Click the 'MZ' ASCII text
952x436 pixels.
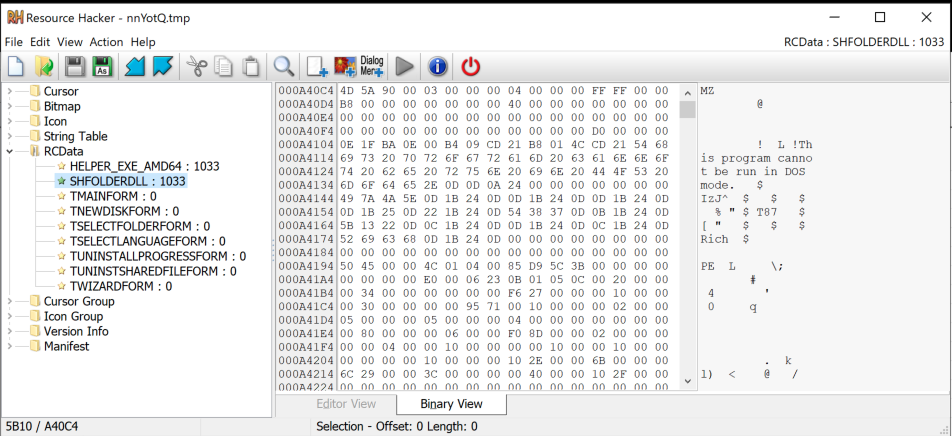tap(707, 91)
